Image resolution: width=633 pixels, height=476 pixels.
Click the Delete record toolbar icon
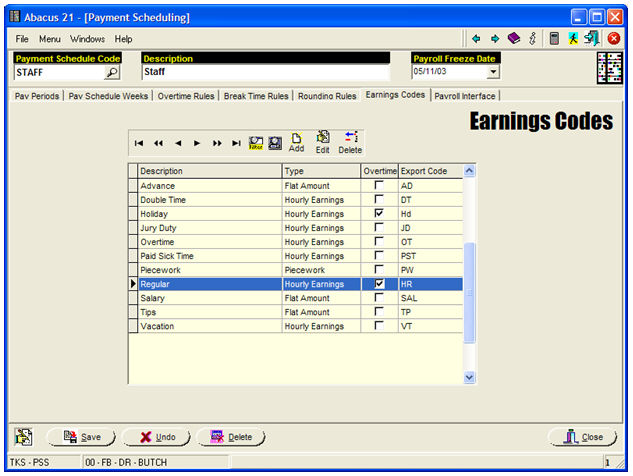point(350,142)
